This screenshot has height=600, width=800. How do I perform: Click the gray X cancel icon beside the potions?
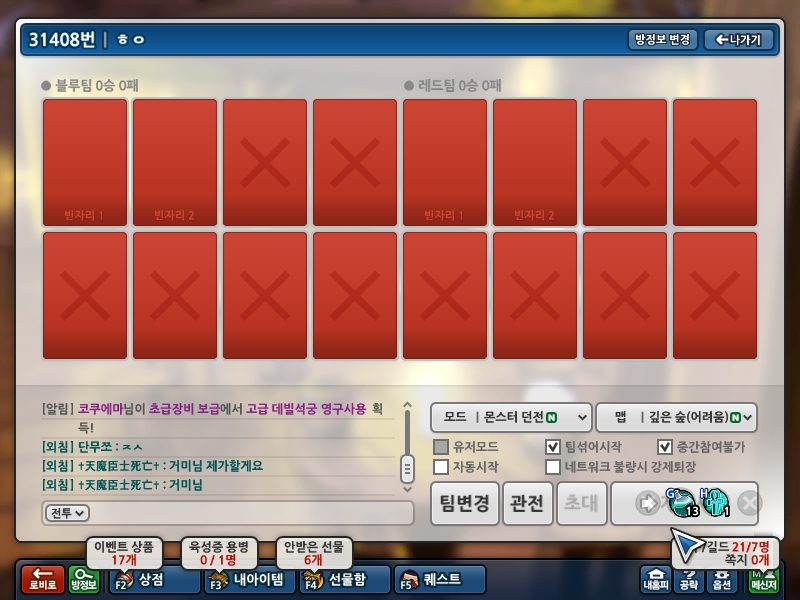click(749, 504)
